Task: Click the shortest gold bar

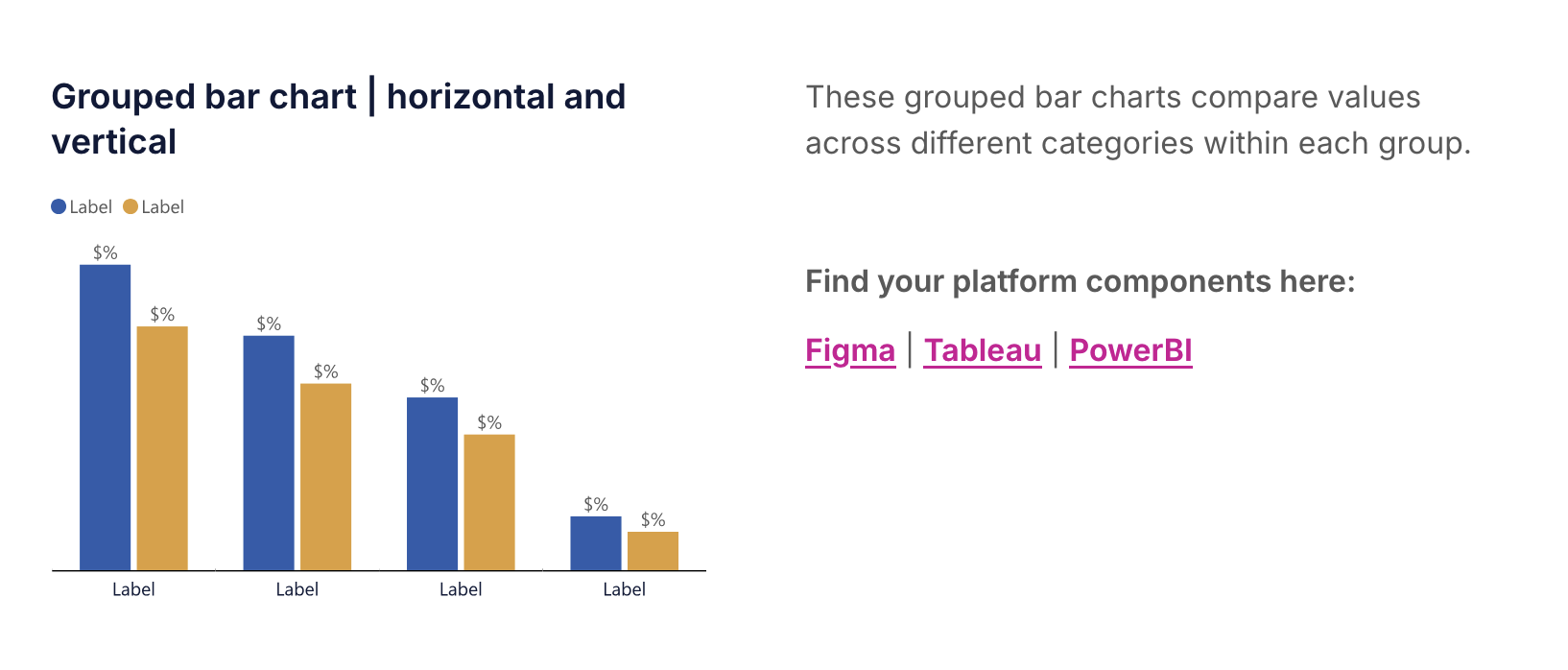Action: coord(653,551)
